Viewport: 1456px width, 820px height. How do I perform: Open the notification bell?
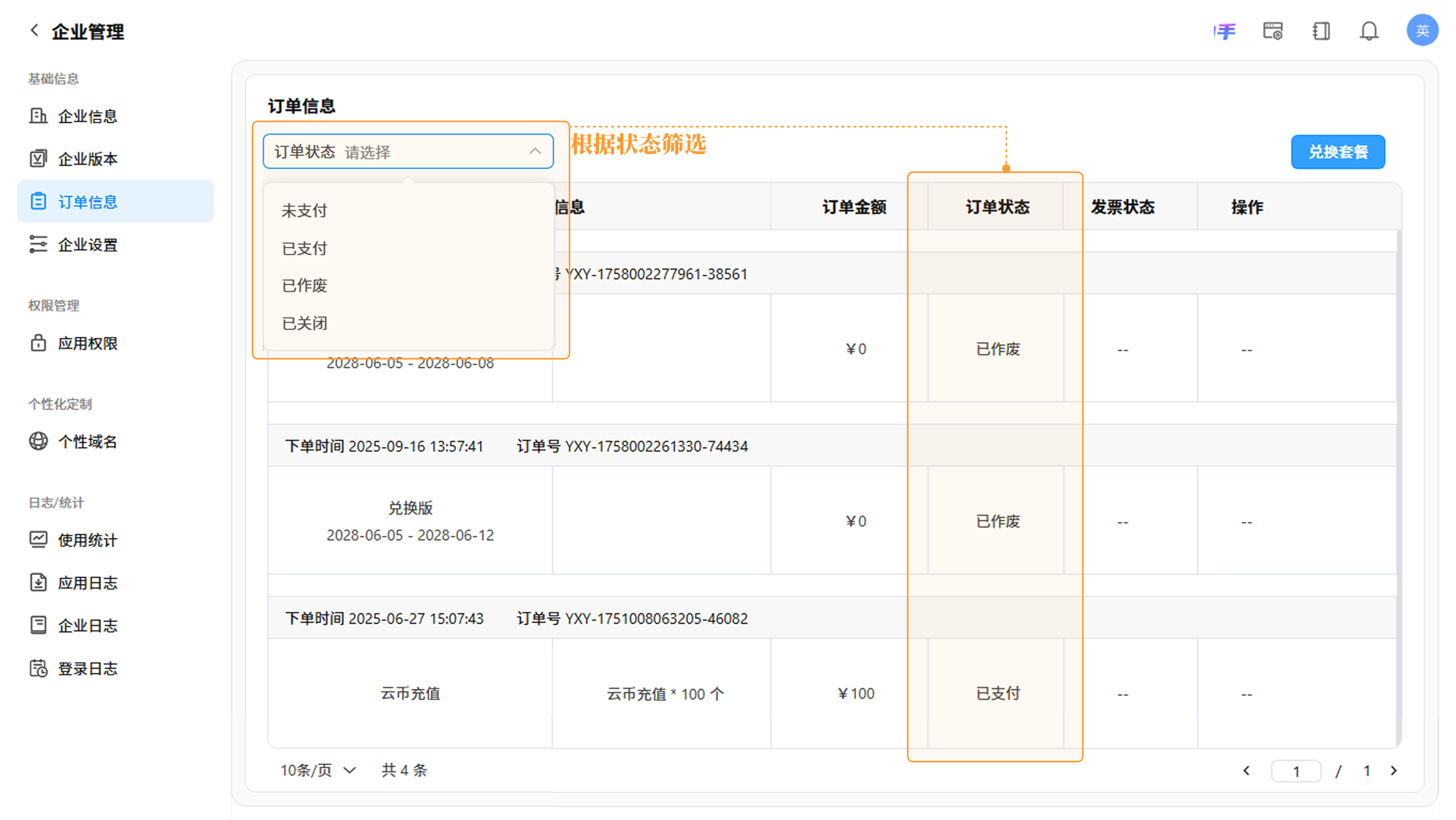click(x=1369, y=31)
